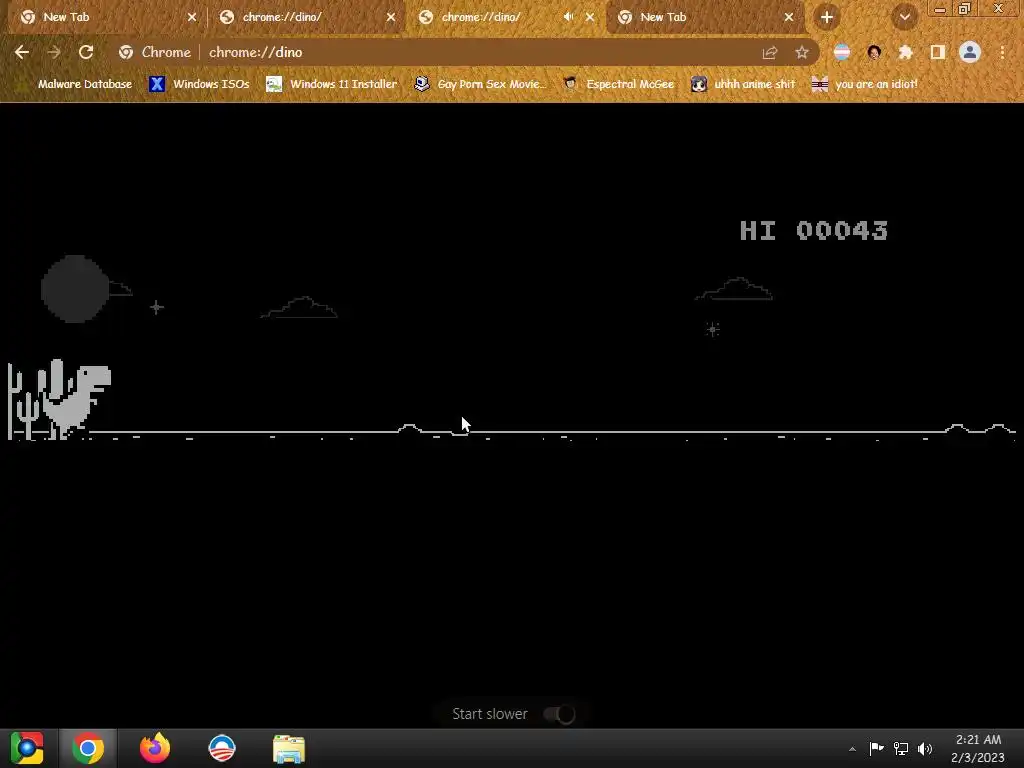The width and height of the screenshot is (1024, 768).
Task: Click the Chrome site info chip
Action: coord(155,52)
